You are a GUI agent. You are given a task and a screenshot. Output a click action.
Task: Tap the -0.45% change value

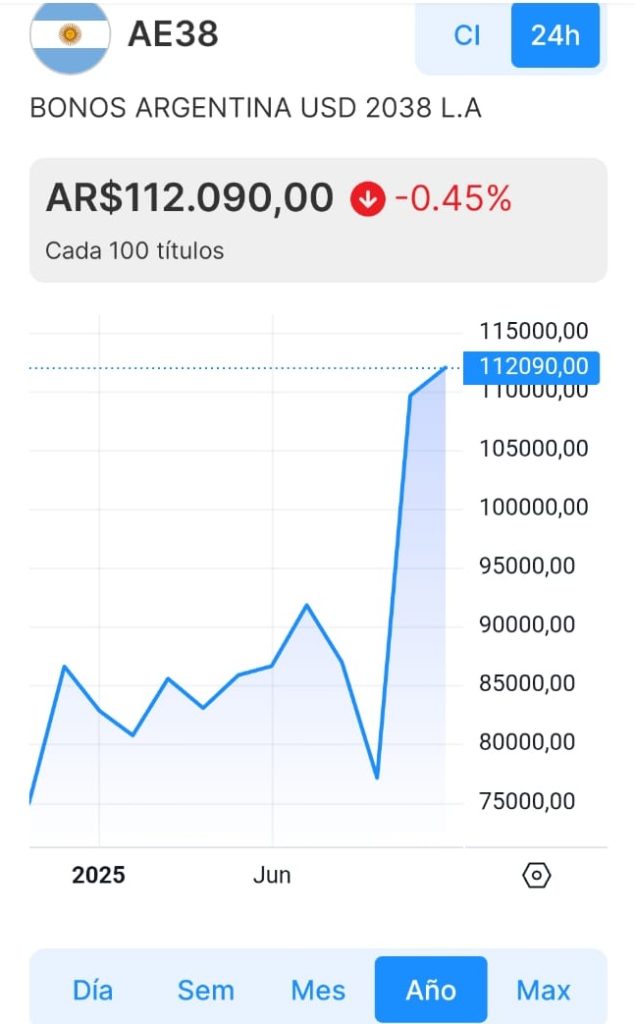[453, 199]
